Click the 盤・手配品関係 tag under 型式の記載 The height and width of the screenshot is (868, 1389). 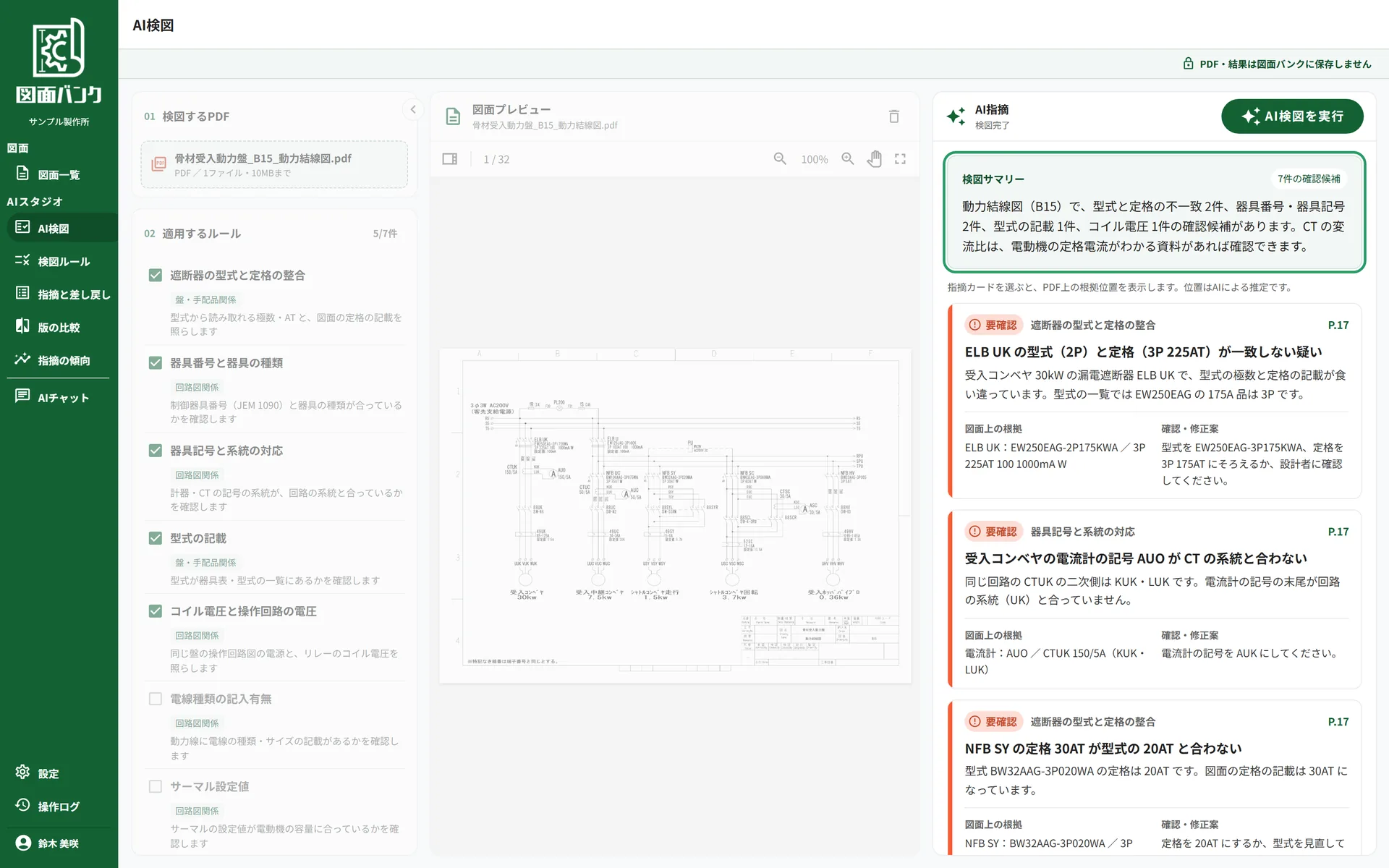[x=205, y=562]
